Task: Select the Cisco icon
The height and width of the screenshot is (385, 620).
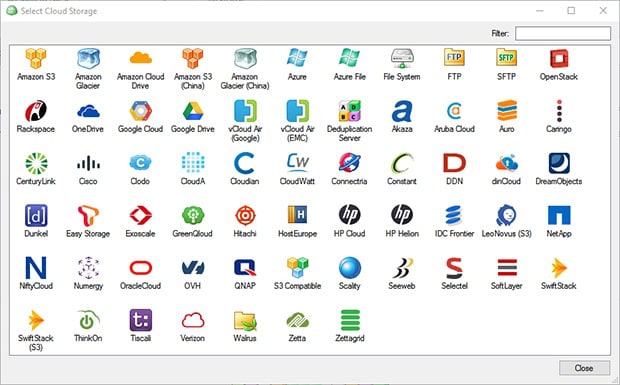Action: 88,163
